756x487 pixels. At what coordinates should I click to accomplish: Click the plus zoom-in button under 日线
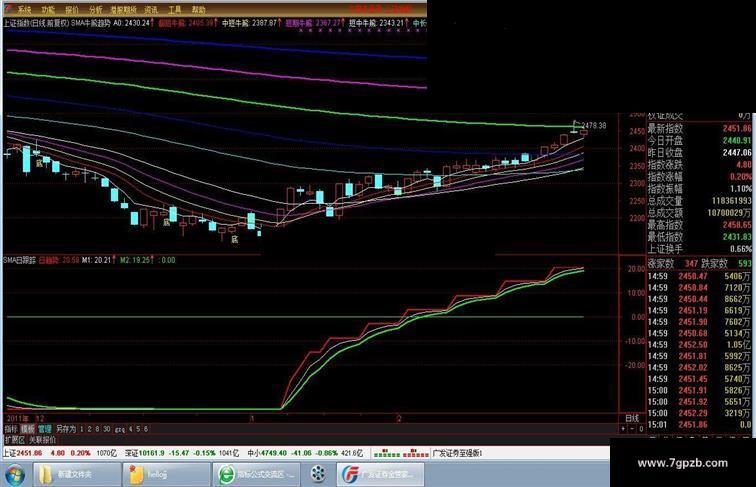point(623,428)
